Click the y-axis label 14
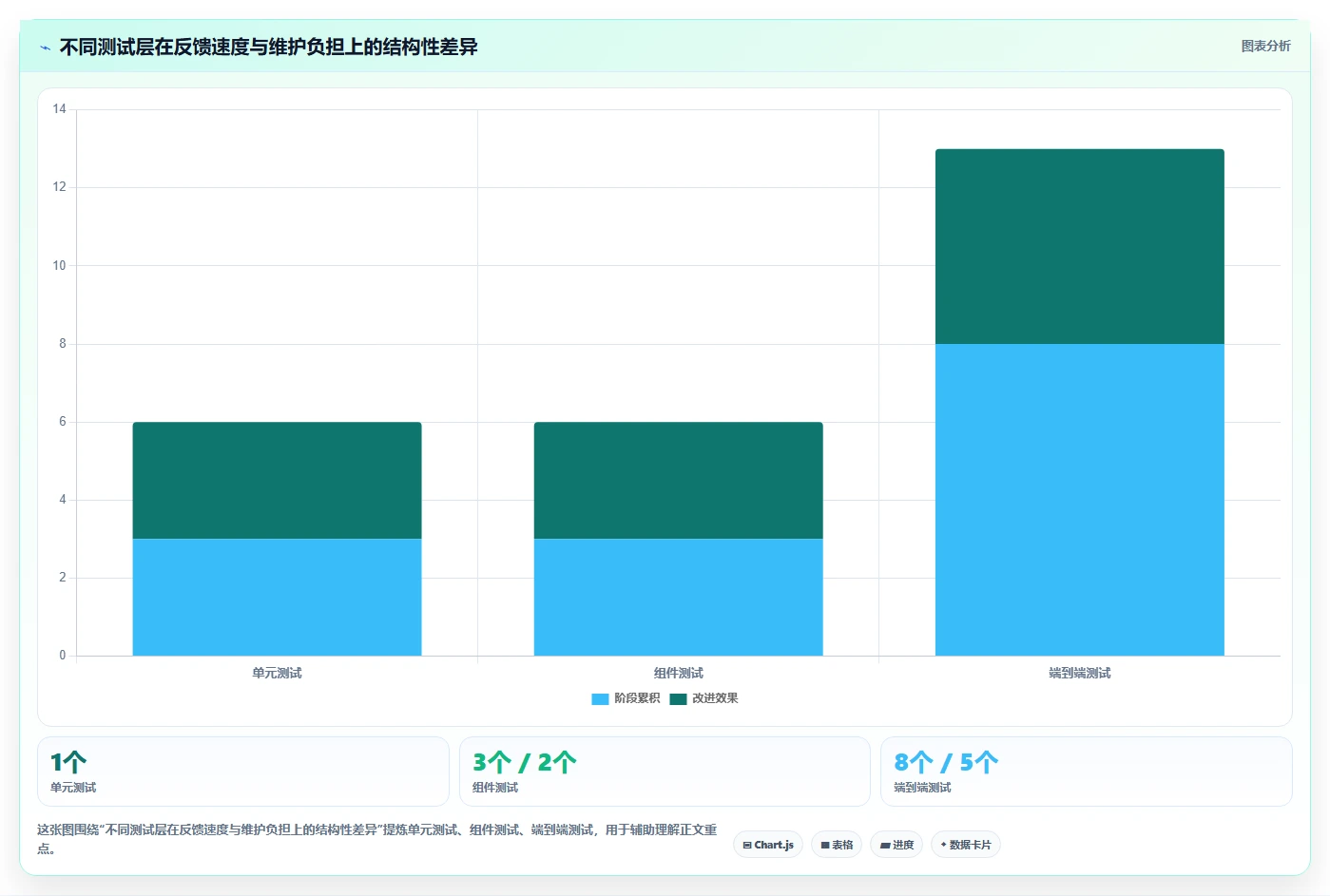Image resolution: width=1330 pixels, height=896 pixels. (x=59, y=109)
